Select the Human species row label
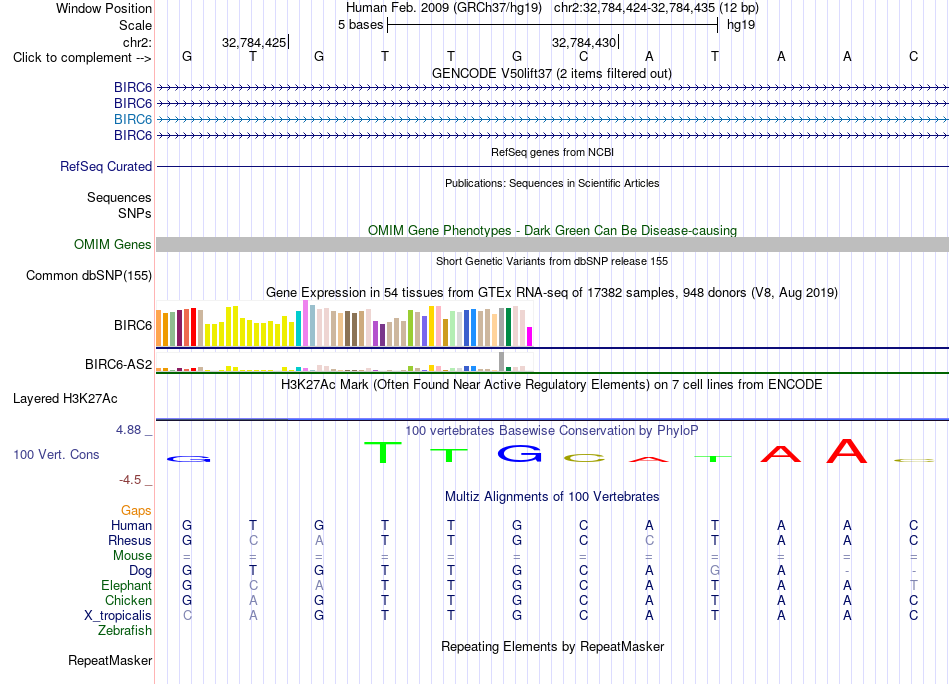This screenshot has height=684, width=950. pos(131,525)
